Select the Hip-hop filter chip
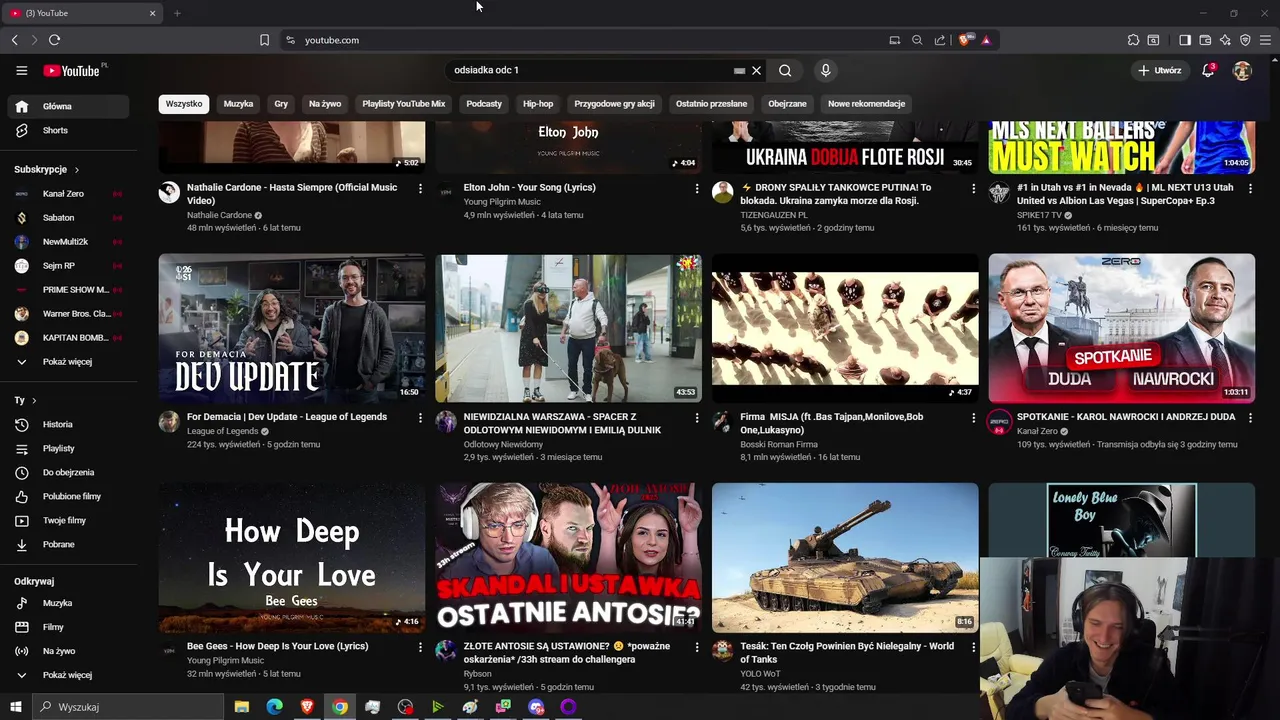Image resolution: width=1280 pixels, height=720 pixels. coord(538,103)
